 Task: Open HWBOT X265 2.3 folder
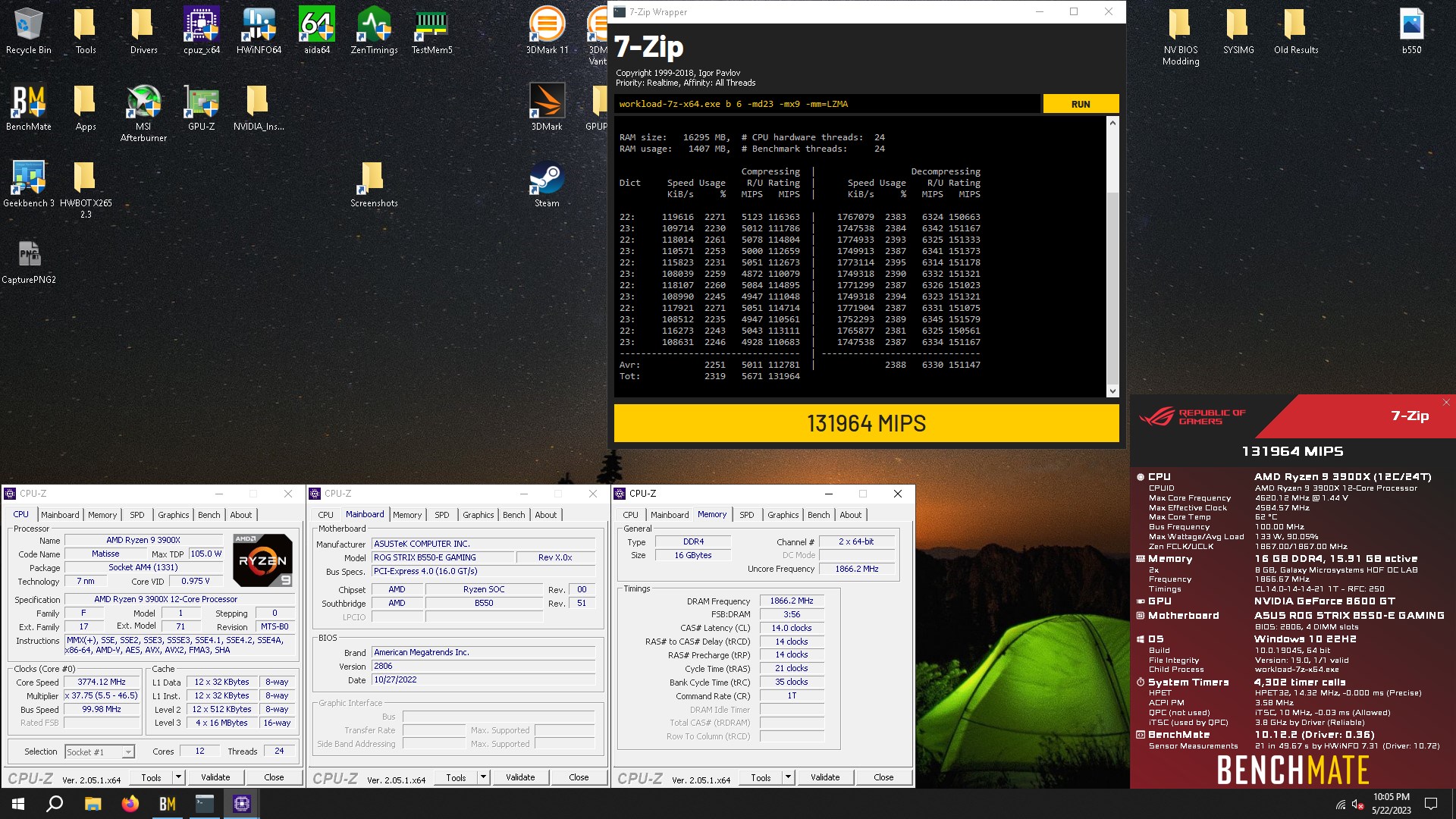coord(86,190)
